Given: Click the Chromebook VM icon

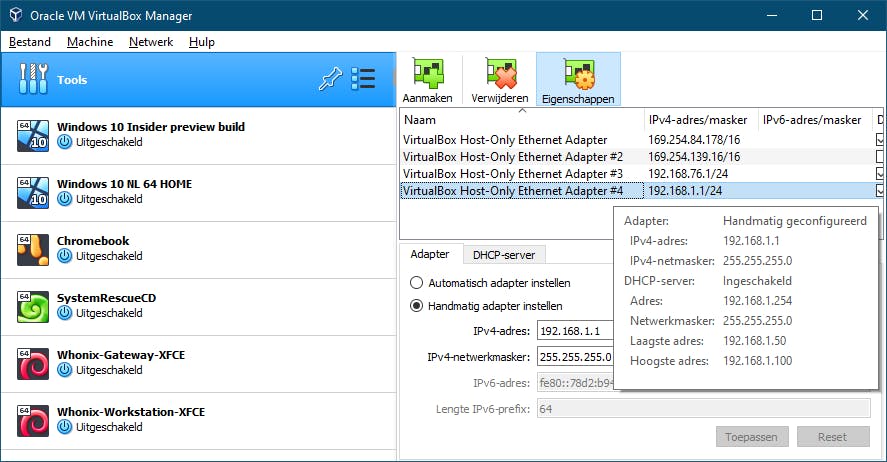Looking at the screenshot, I should (x=33, y=249).
